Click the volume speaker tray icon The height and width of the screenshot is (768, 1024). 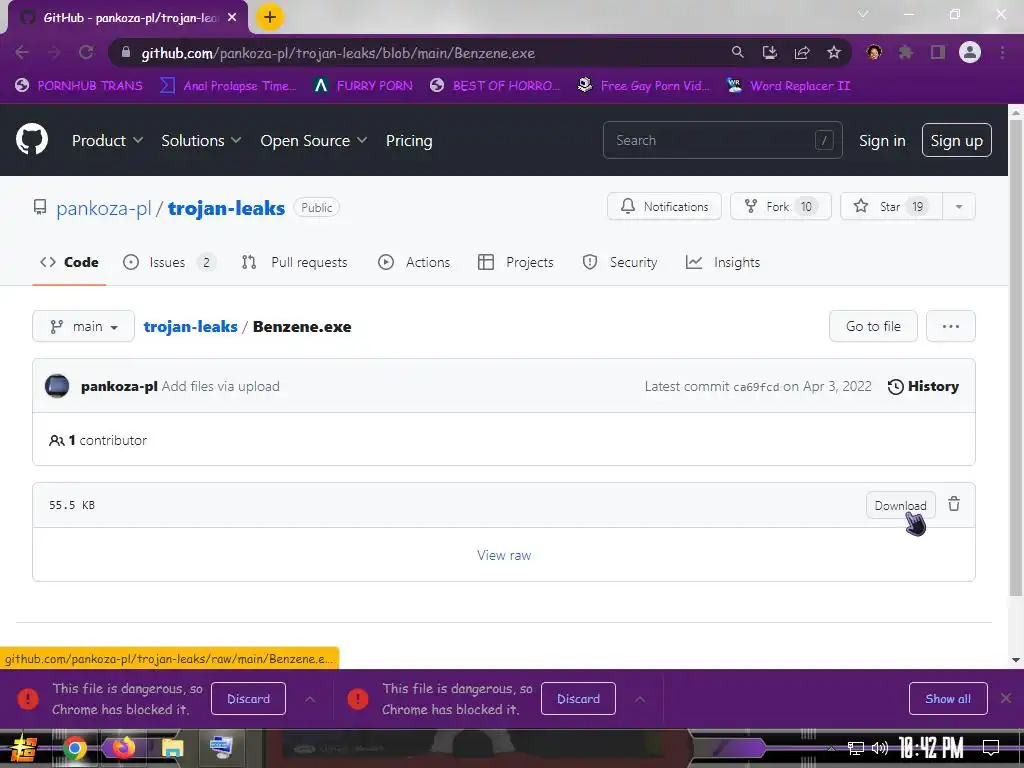coord(880,748)
